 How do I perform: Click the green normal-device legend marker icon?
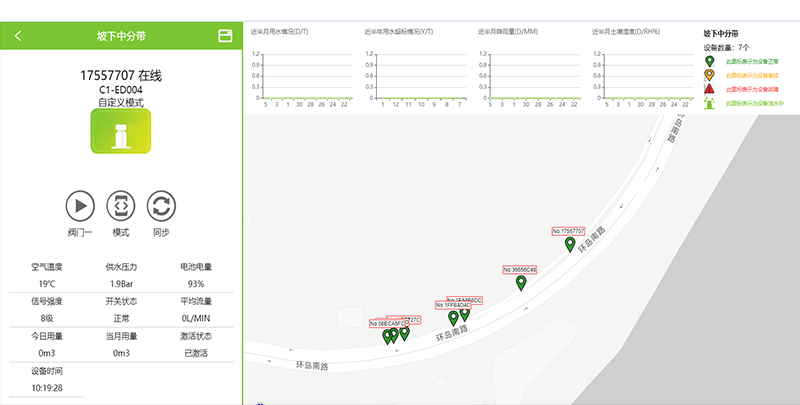coord(709,62)
